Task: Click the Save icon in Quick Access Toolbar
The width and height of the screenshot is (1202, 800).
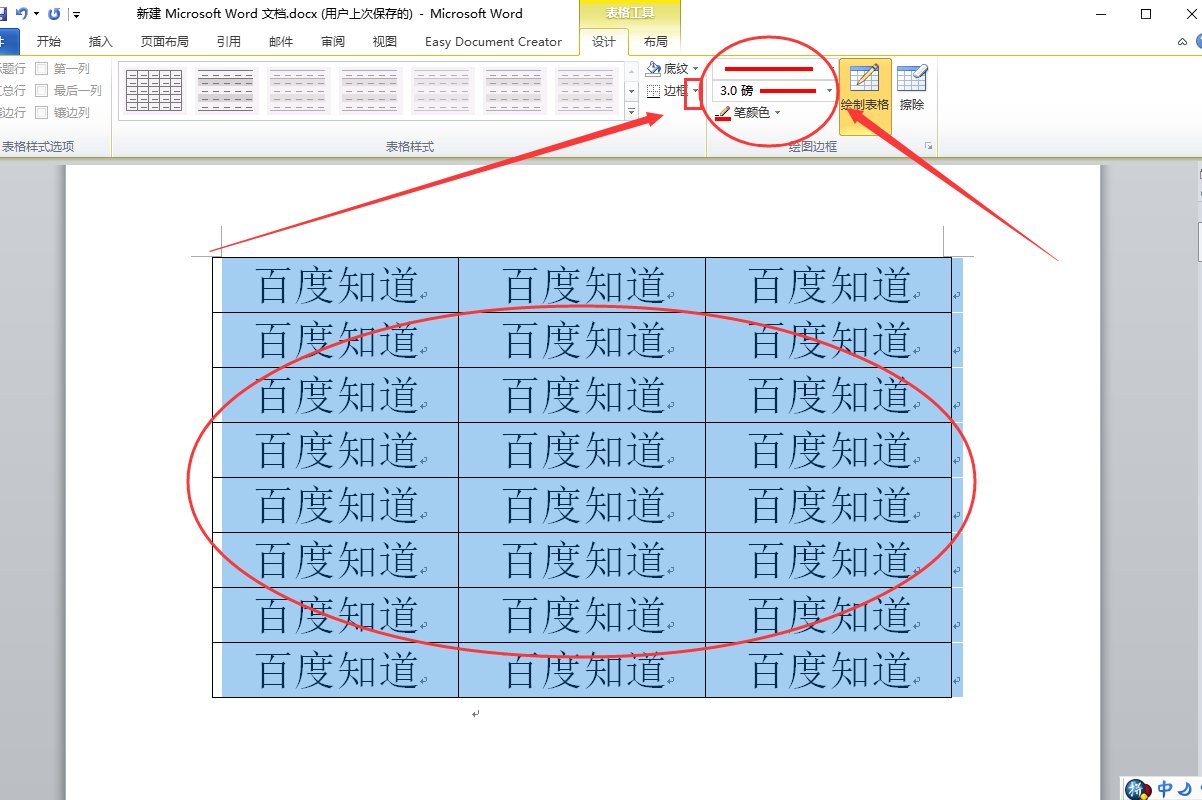Action: [5, 13]
